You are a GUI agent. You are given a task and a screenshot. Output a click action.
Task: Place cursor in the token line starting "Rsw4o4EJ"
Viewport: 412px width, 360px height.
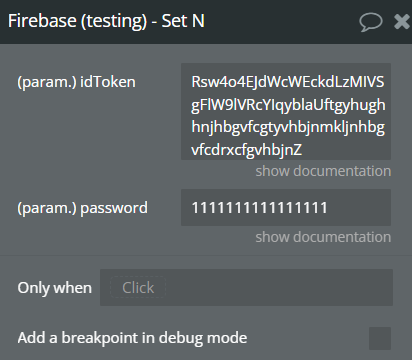pos(288,82)
